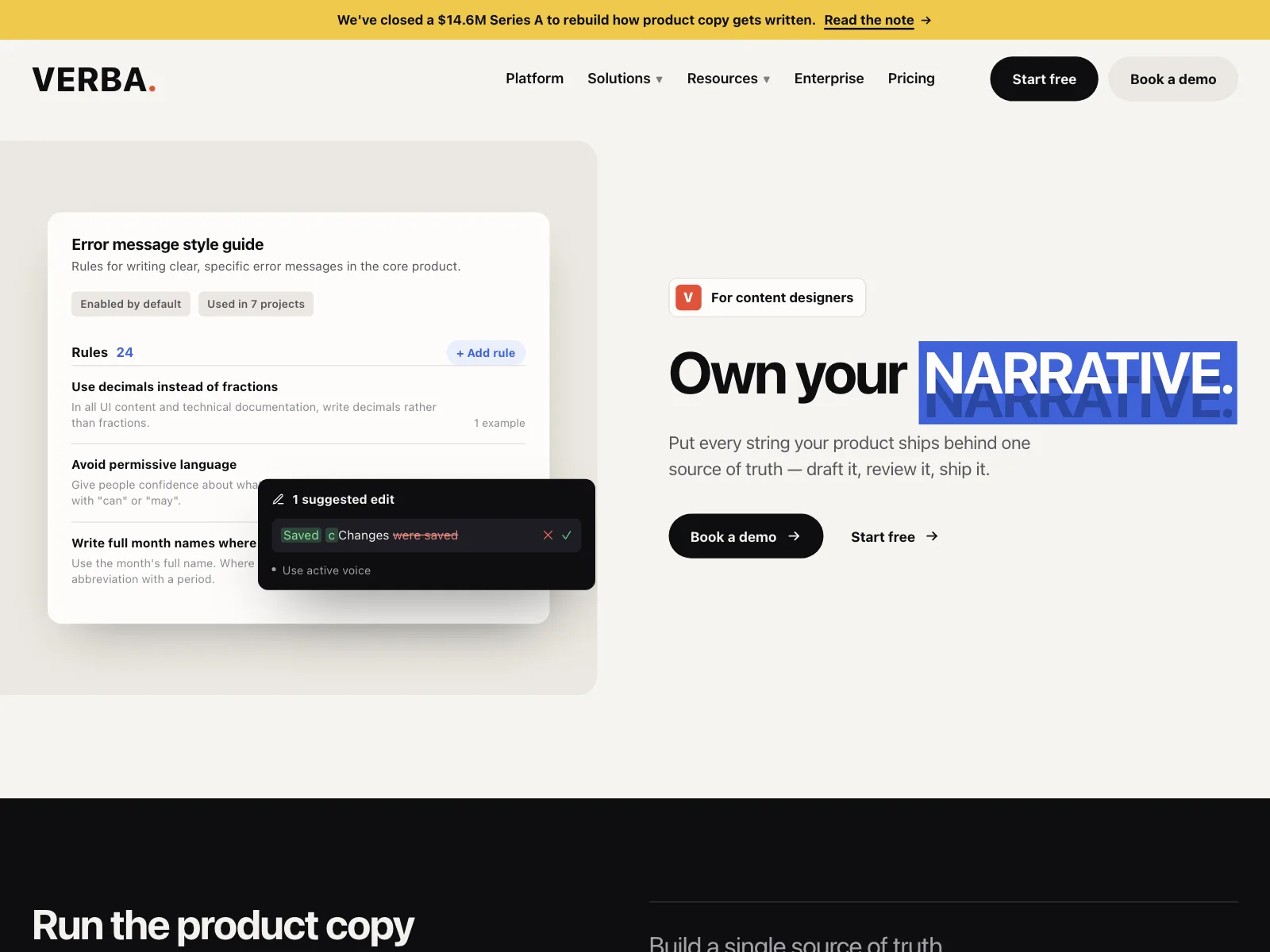Click the green 'c' inserted letter
The image size is (1270, 952).
tap(332, 535)
